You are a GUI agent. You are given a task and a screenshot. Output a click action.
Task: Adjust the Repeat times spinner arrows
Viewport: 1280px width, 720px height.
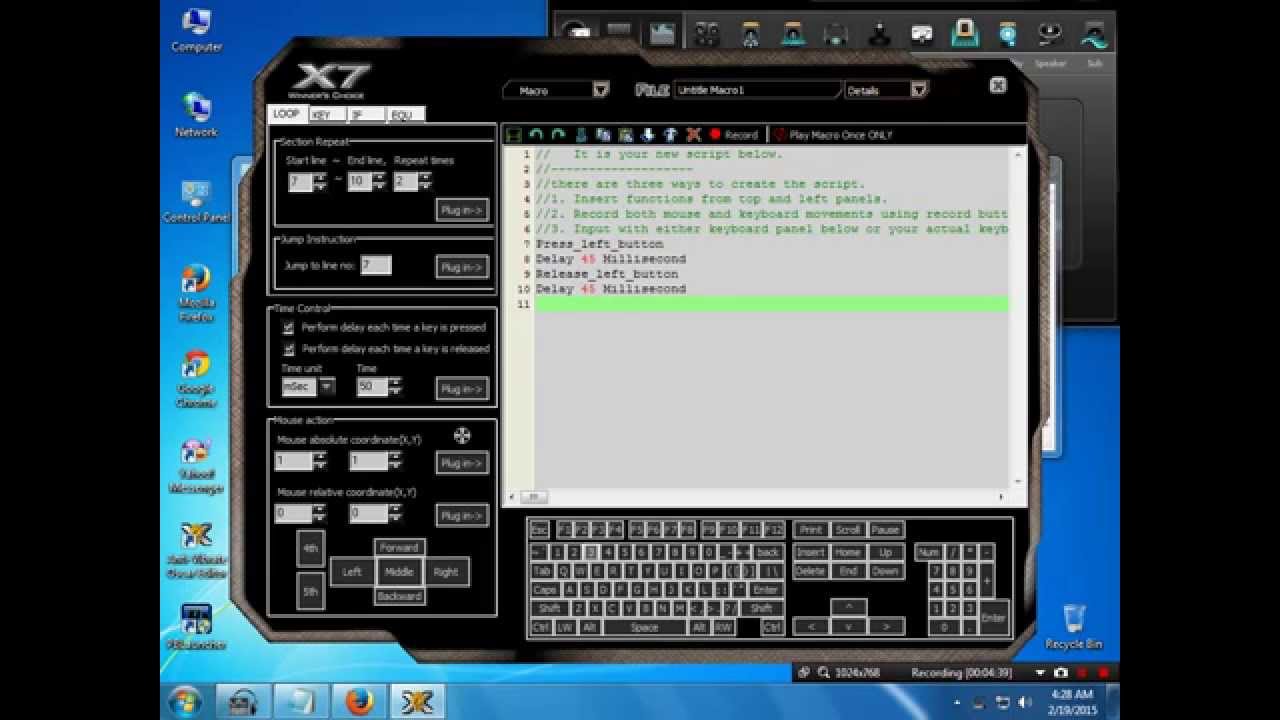pos(425,181)
